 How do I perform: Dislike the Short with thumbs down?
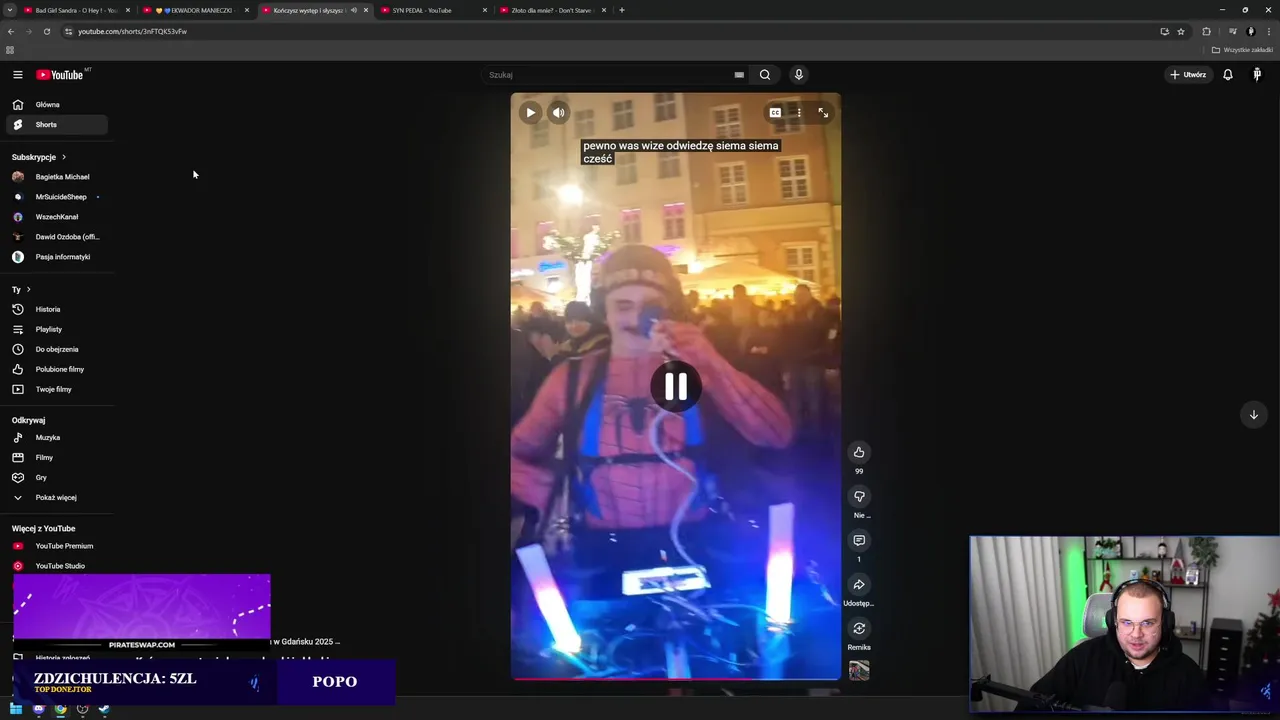click(x=859, y=497)
